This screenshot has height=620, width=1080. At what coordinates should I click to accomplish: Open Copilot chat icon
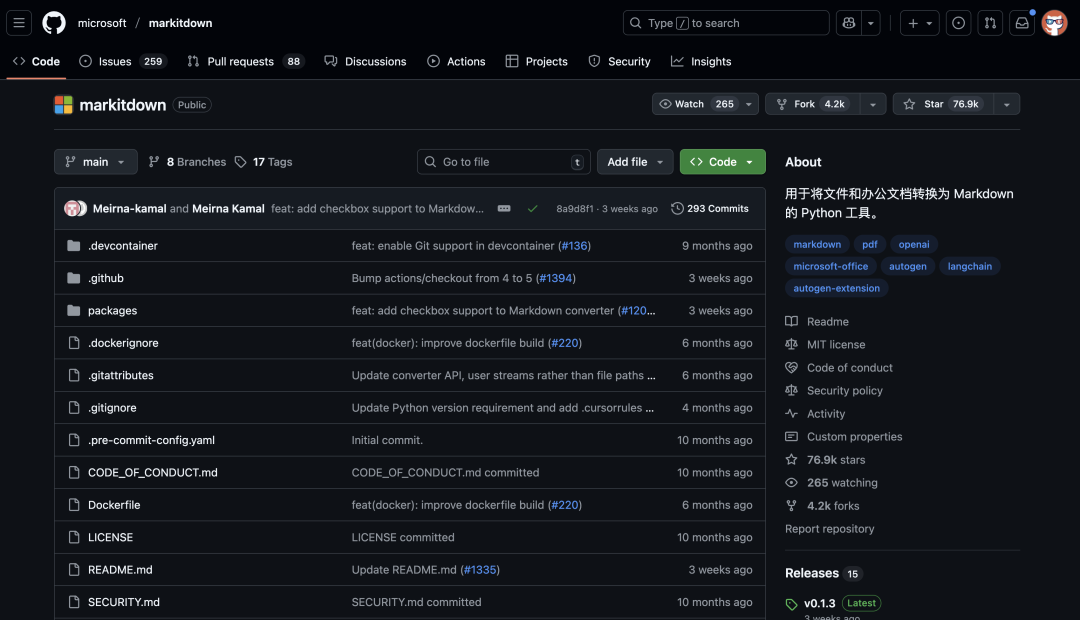coord(849,23)
